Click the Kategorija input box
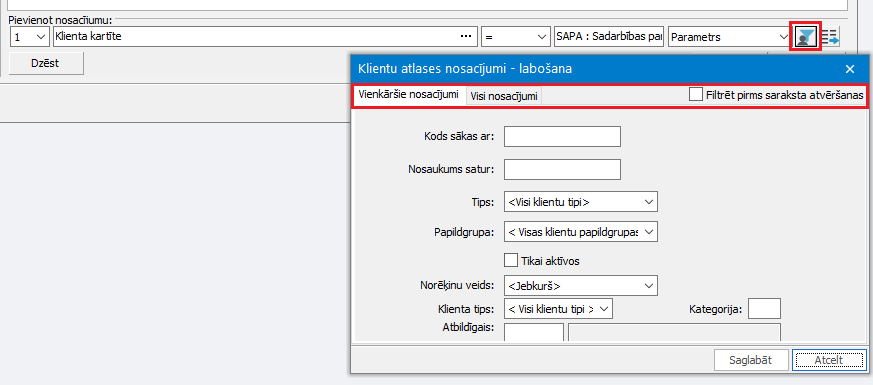 764,309
